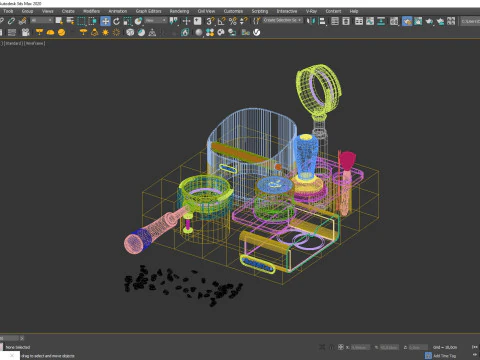This screenshot has height=360, width=480.
Task: Click the Use Pivot Point Center icon
Action: pyautogui.click(x=174, y=21)
